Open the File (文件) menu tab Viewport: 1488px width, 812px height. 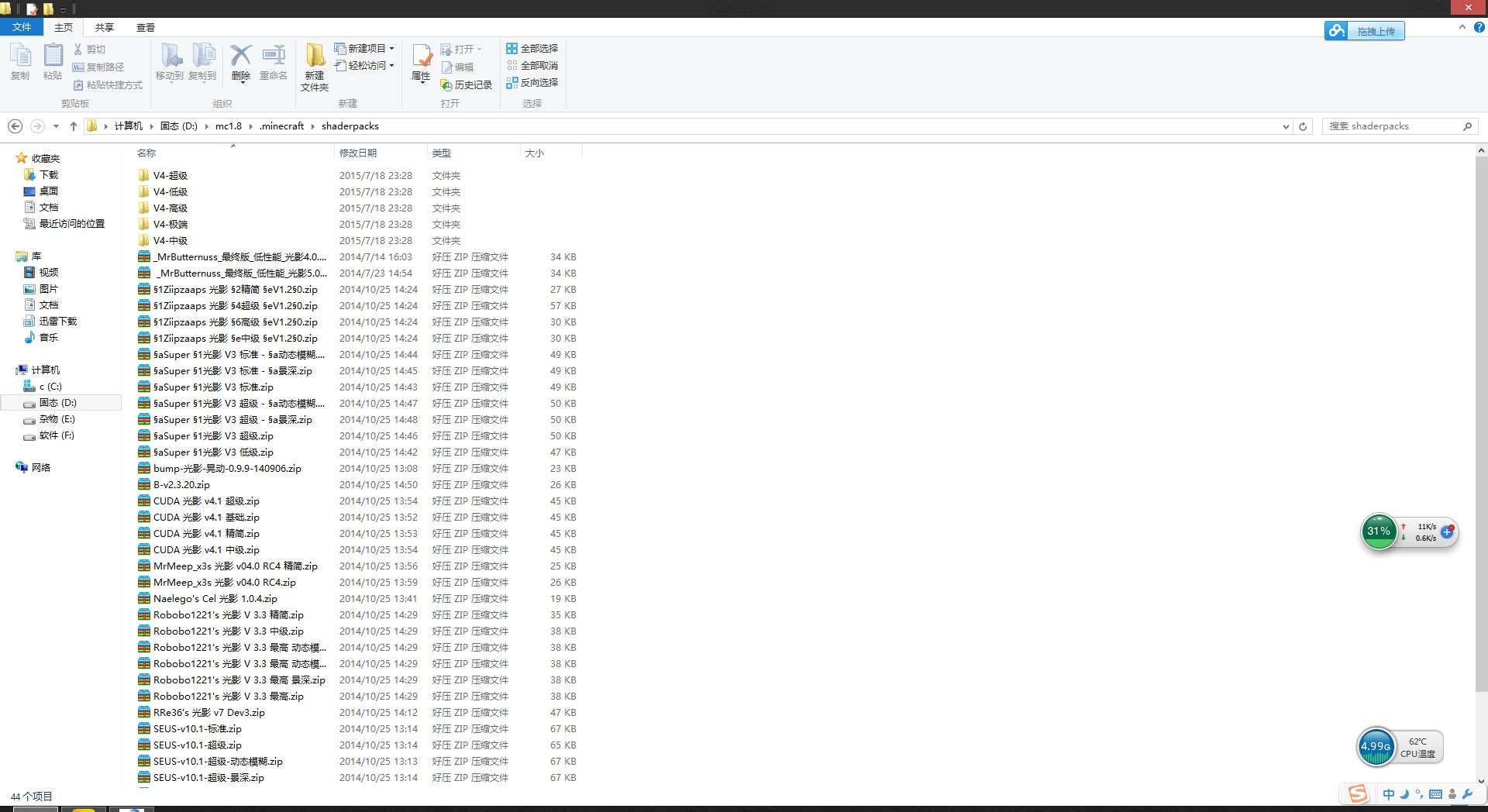click(x=22, y=27)
